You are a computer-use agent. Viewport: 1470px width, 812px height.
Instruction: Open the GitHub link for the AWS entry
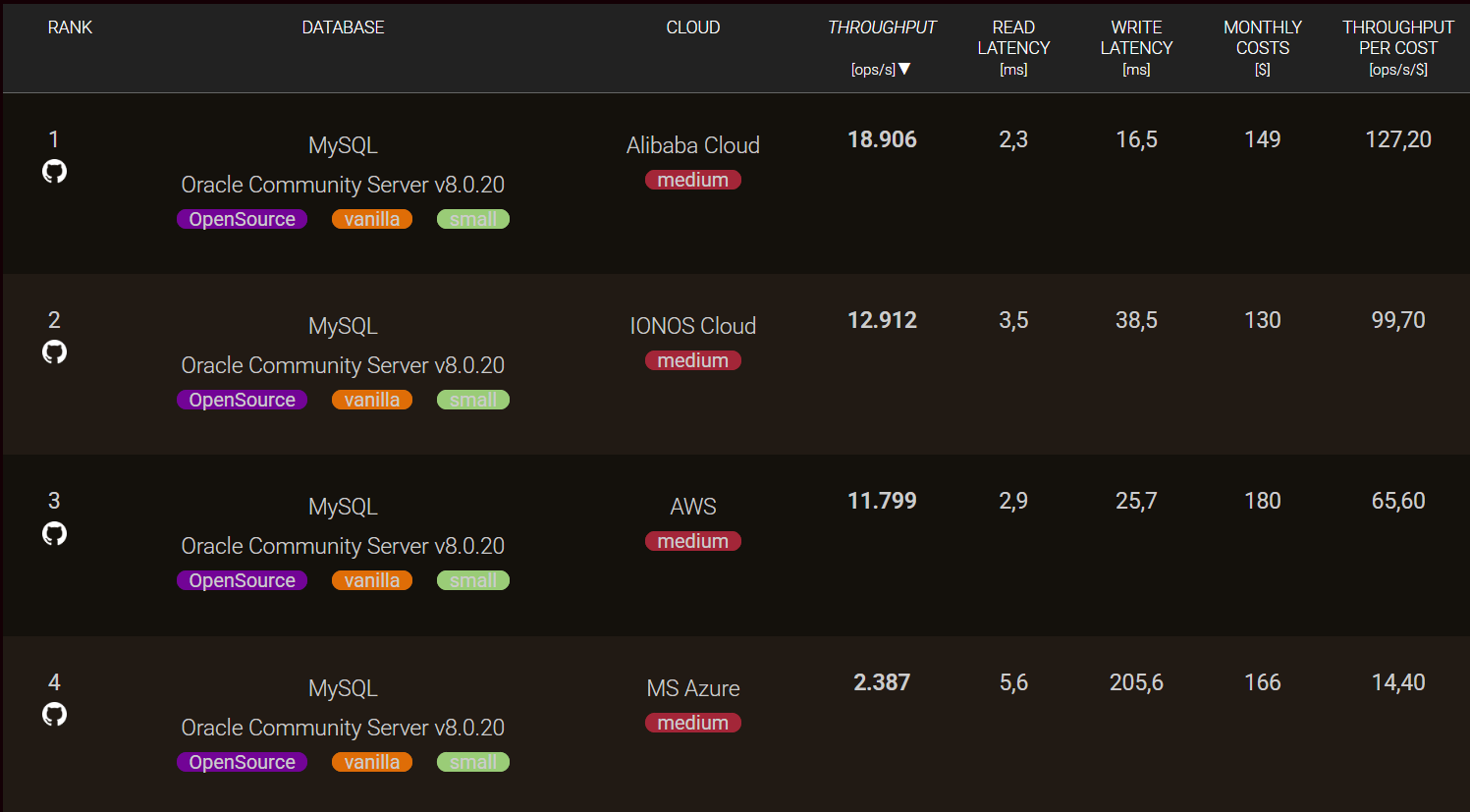click(x=54, y=533)
